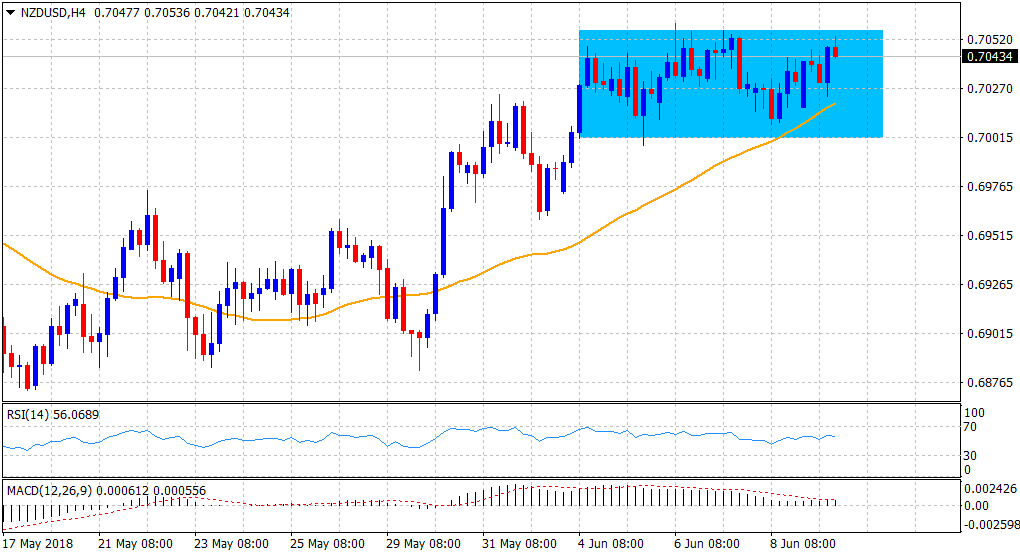Image resolution: width=1020 pixels, height=556 pixels.
Task: Click the 0.69765 price axis level
Action: [988, 186]
